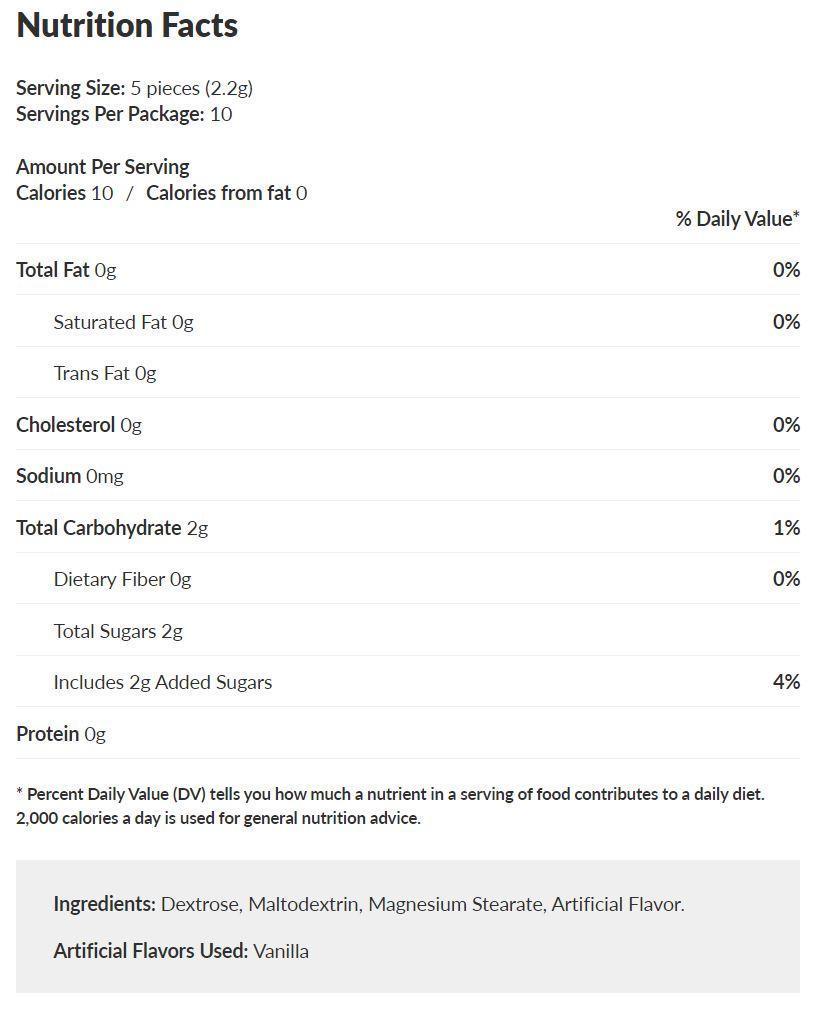Select the Protein 0g row label
The width and height of the screenshot is (822, 1009).
pyautogui.click(x=60, y=734)
